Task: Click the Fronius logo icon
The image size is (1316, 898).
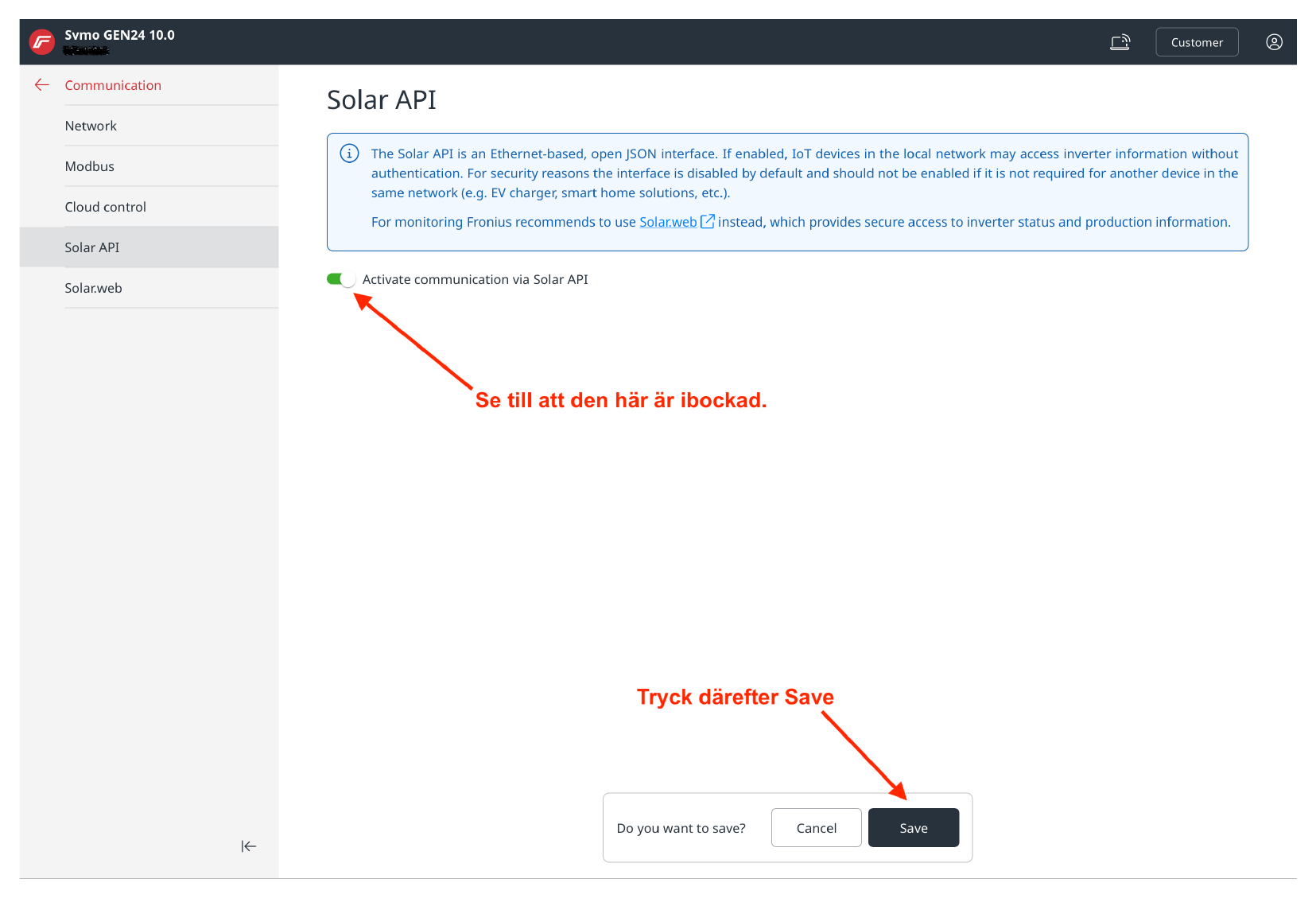Action: (x=41, y=41)
